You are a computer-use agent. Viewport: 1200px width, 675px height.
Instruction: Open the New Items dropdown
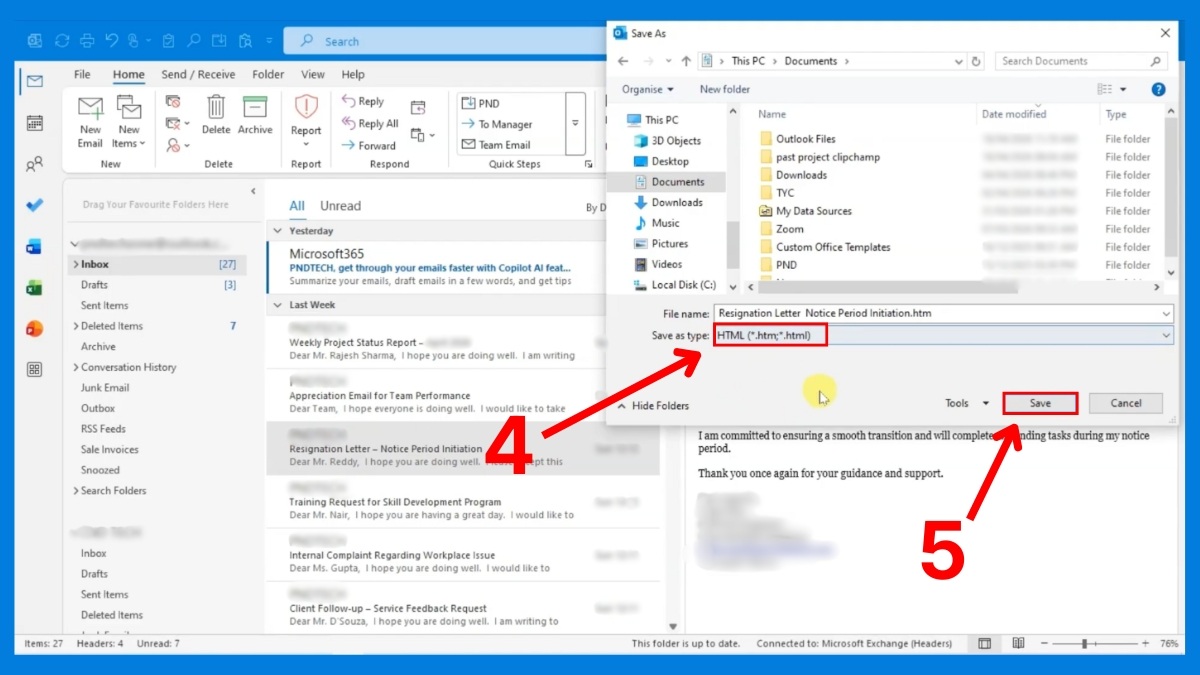click(x=129, y=122)
